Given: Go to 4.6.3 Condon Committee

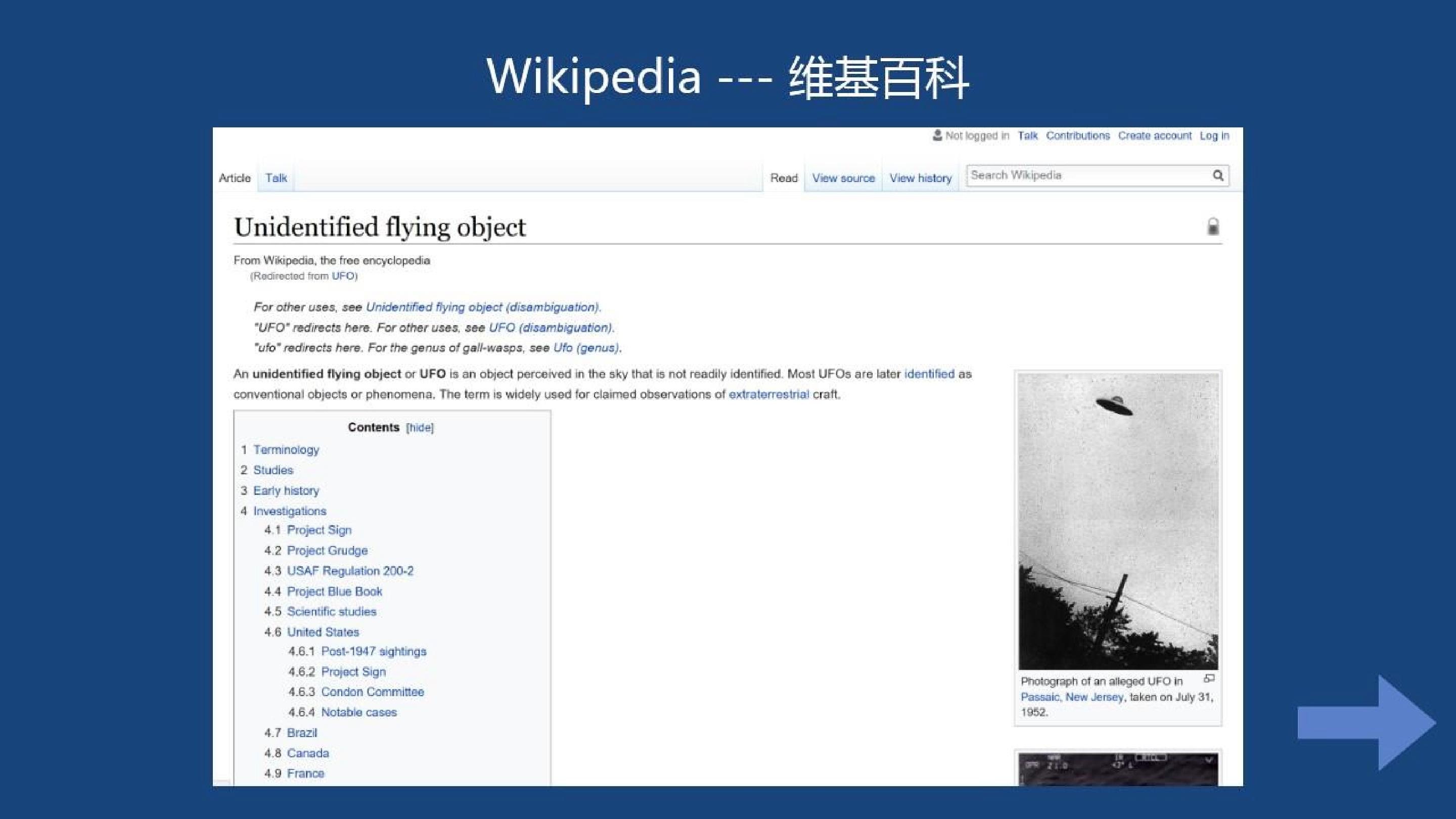Looking at the screenshot, I should pyautogui.click(x=373, y=692).
